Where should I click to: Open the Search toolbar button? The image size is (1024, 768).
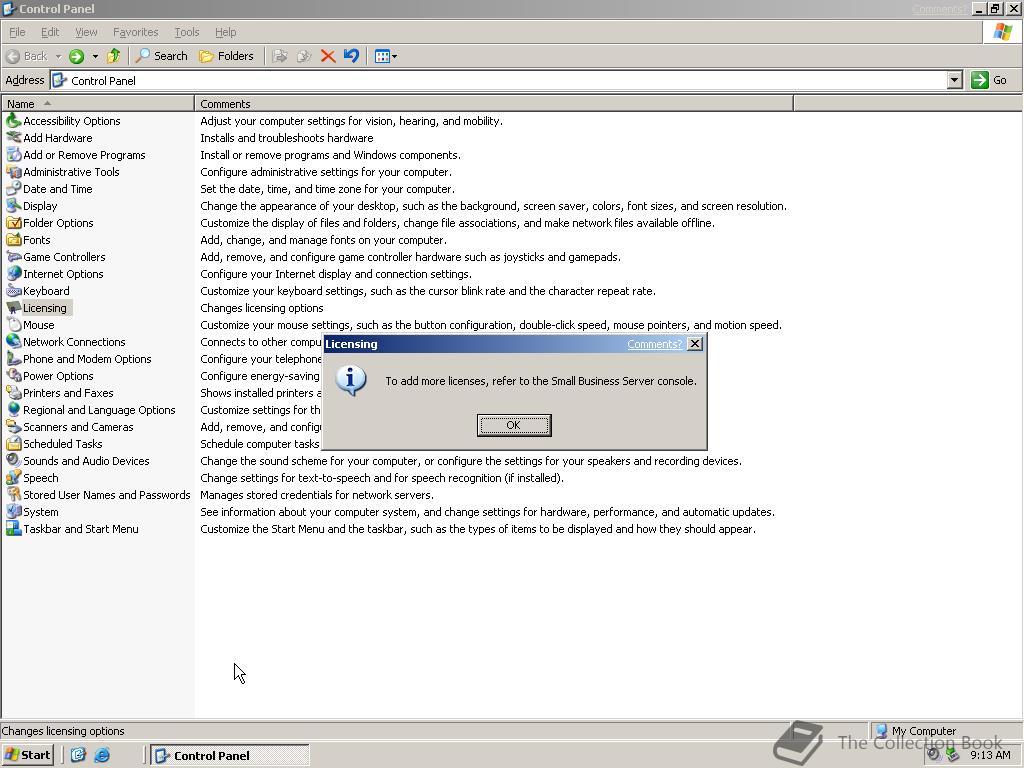coord(161,56)
